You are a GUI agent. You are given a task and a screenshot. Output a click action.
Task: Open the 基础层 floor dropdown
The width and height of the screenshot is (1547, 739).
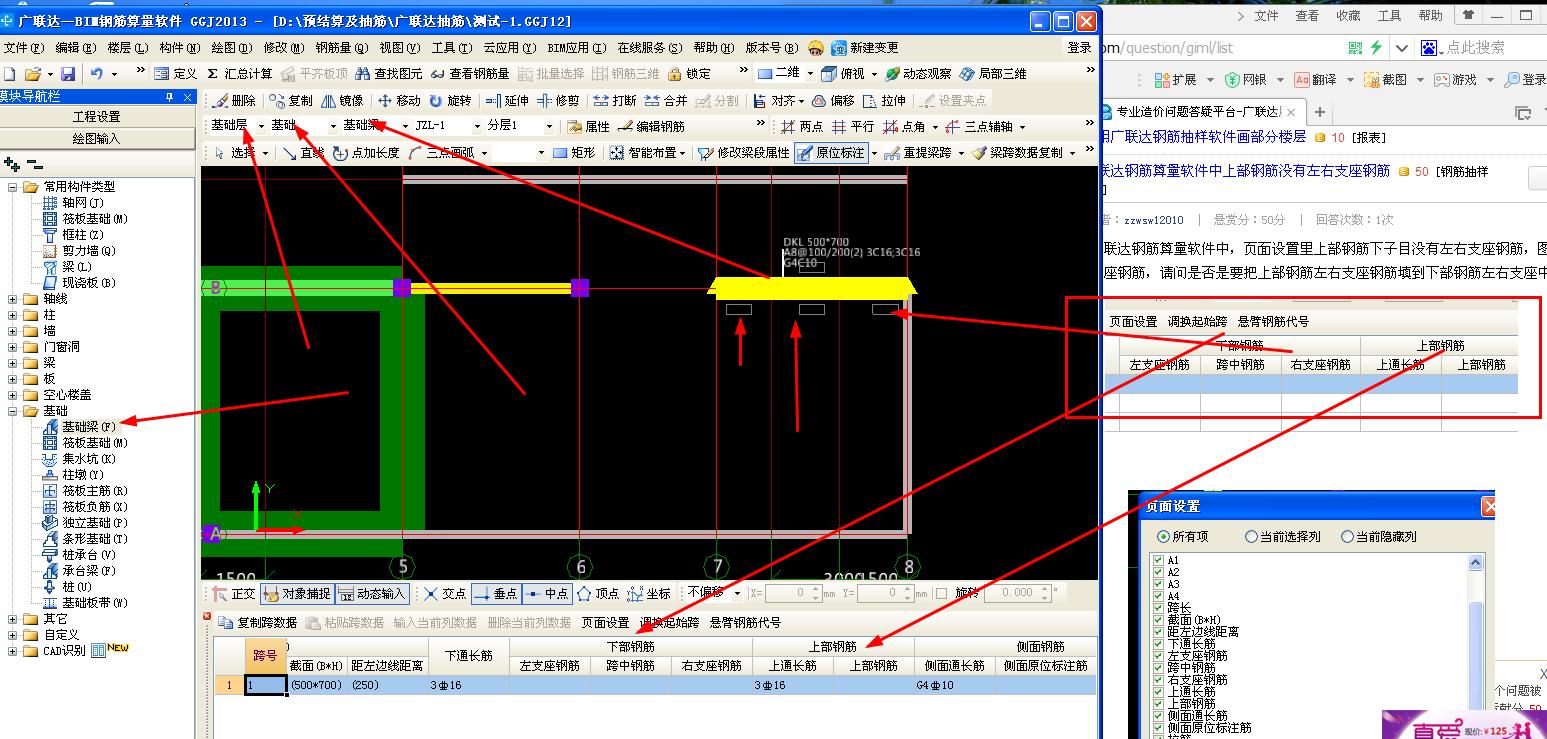click(x=262, y=127)
